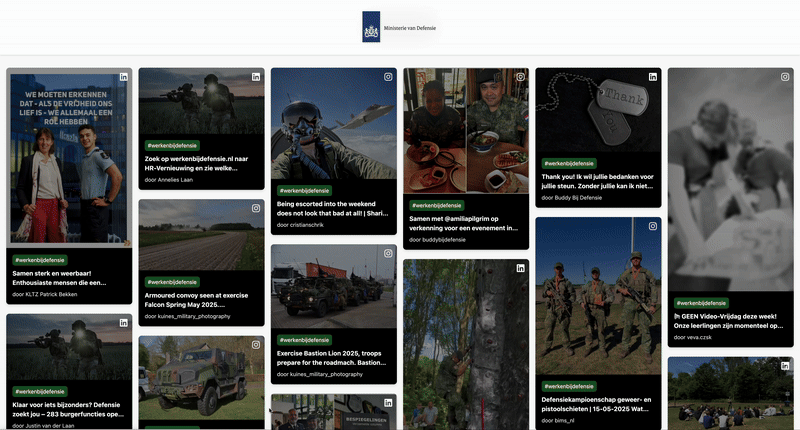The image size is (800, 430).
Task: Click Instagram icon on fighter pilot post
Action: point(388,77)
